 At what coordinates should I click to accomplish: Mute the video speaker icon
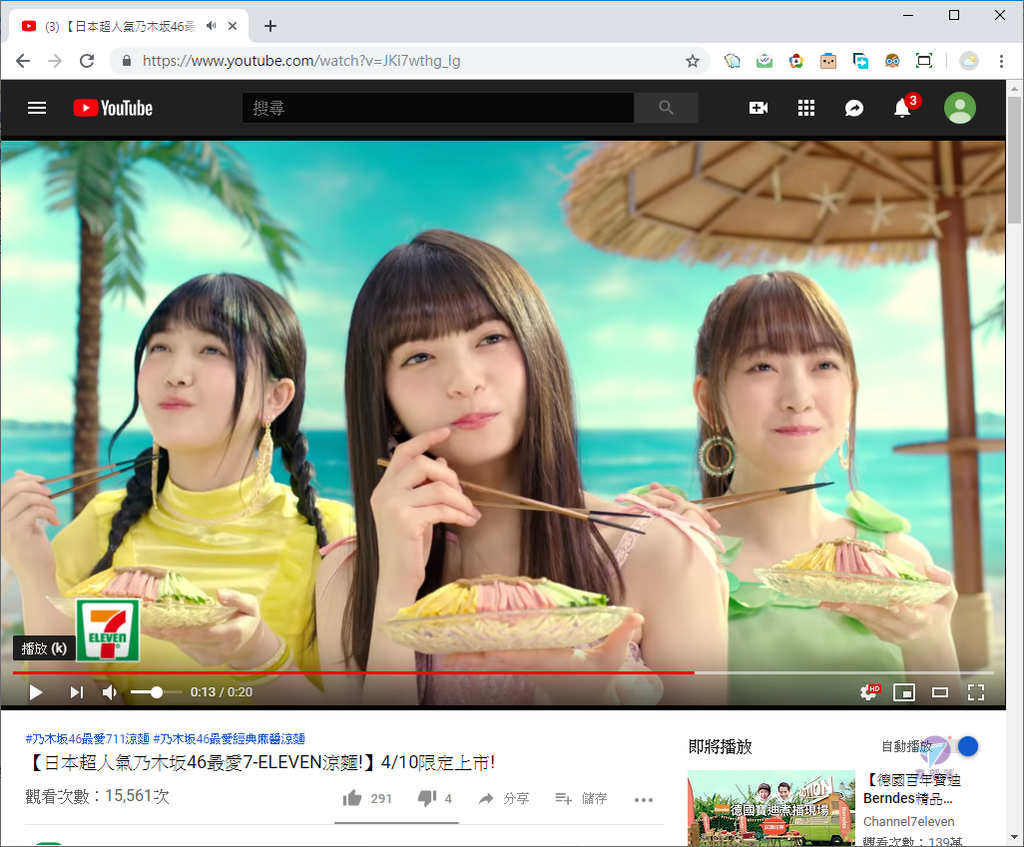click(x=110, y=692)
